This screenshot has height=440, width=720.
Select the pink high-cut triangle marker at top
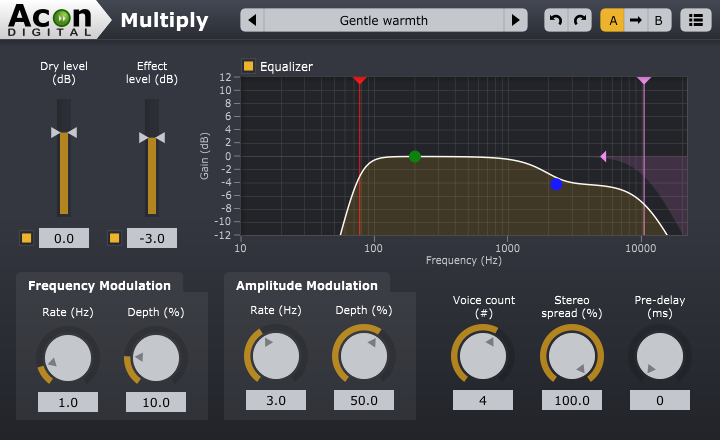644,80
